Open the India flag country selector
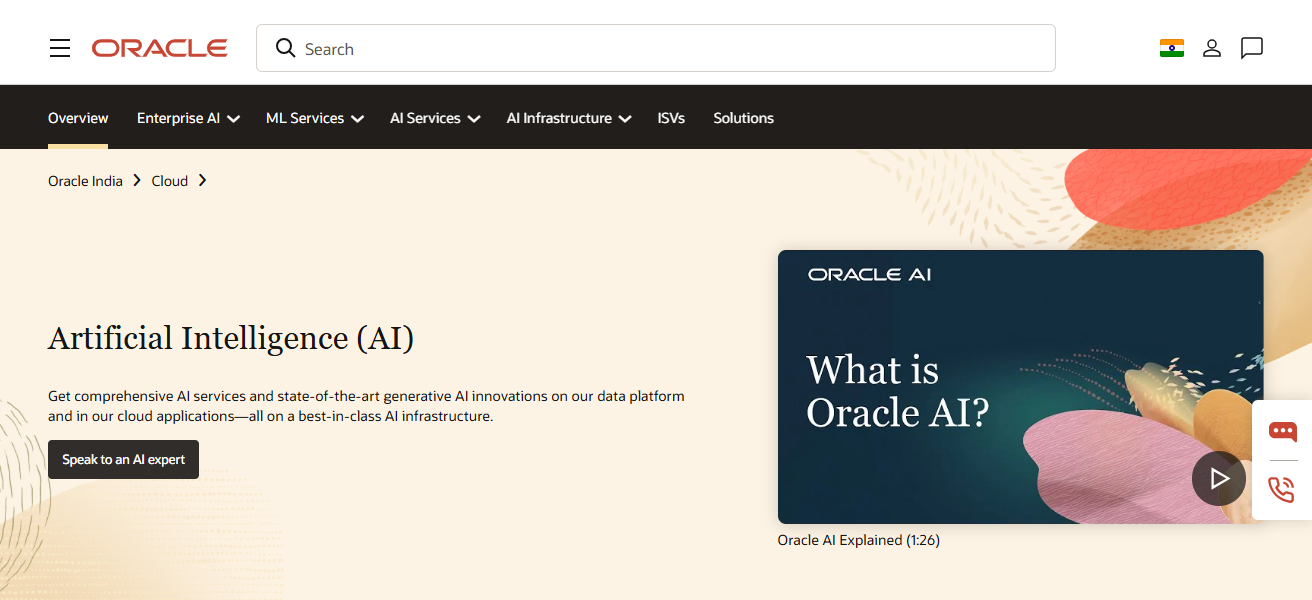This screenshot has width=1312, height=600. click(x=1172, y=48)
